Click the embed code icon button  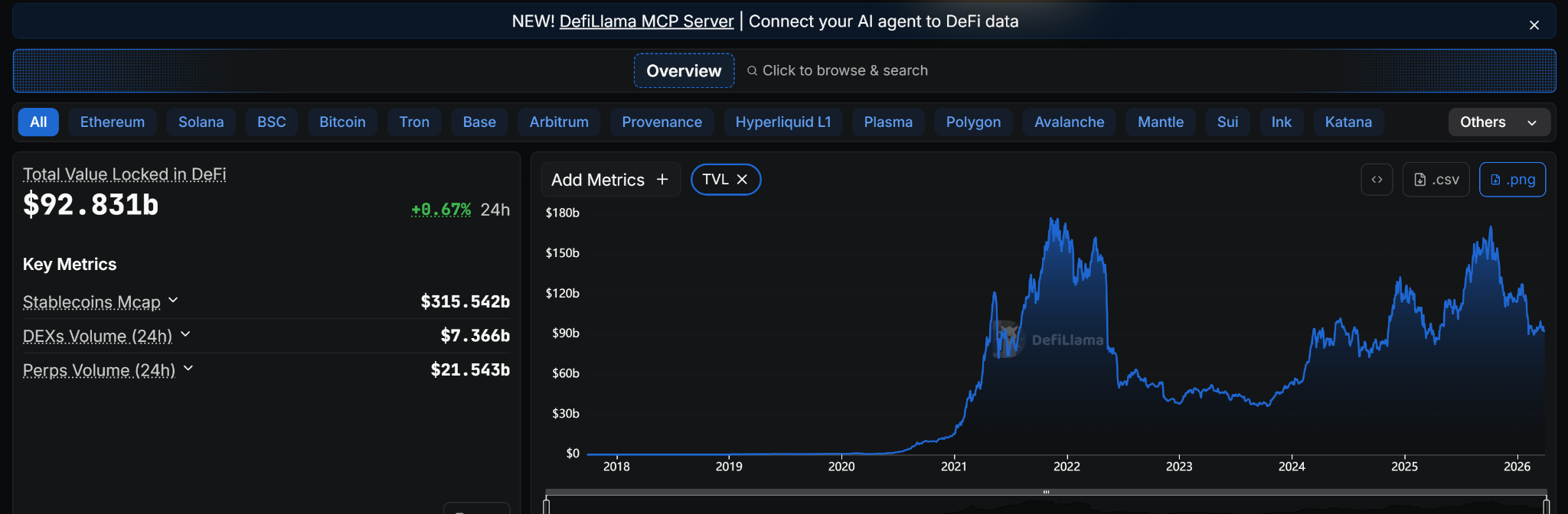[1377, 180]
